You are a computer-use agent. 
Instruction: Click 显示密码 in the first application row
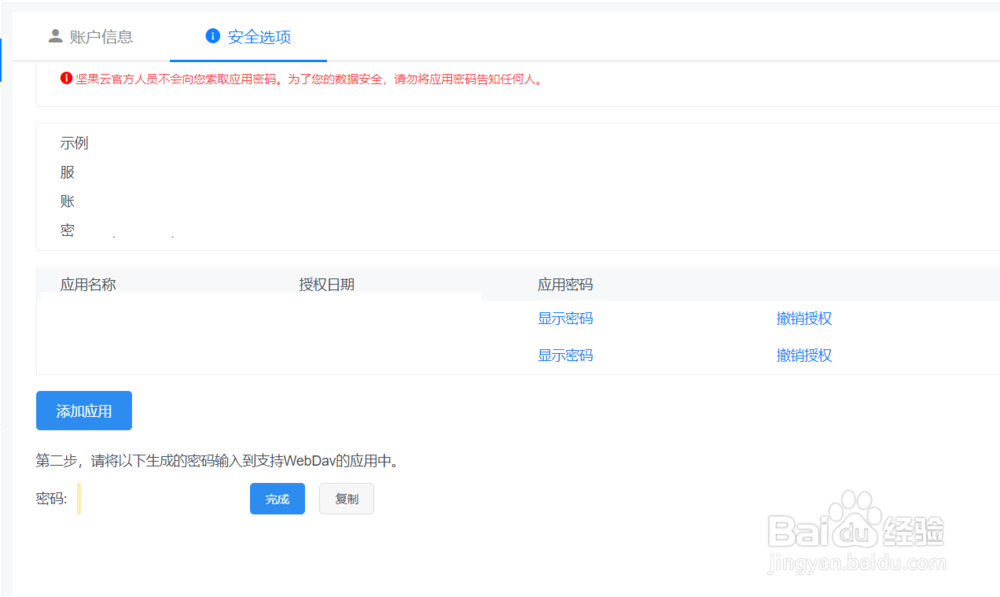click(x=565, y=318)
